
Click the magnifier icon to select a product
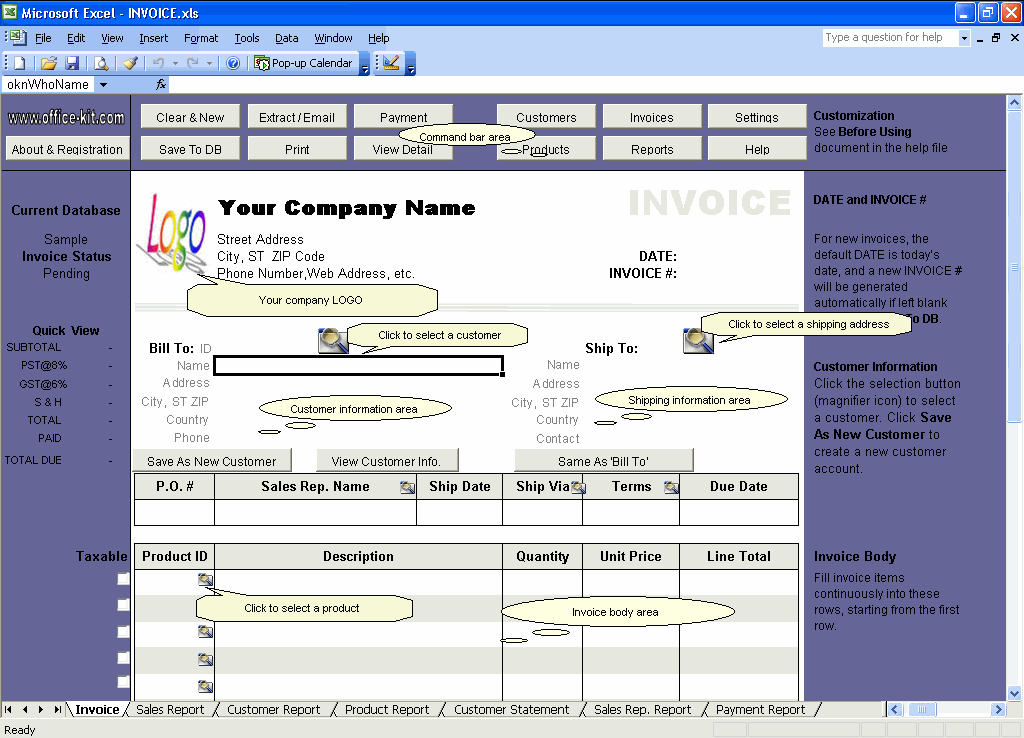(x=205, y=578)
